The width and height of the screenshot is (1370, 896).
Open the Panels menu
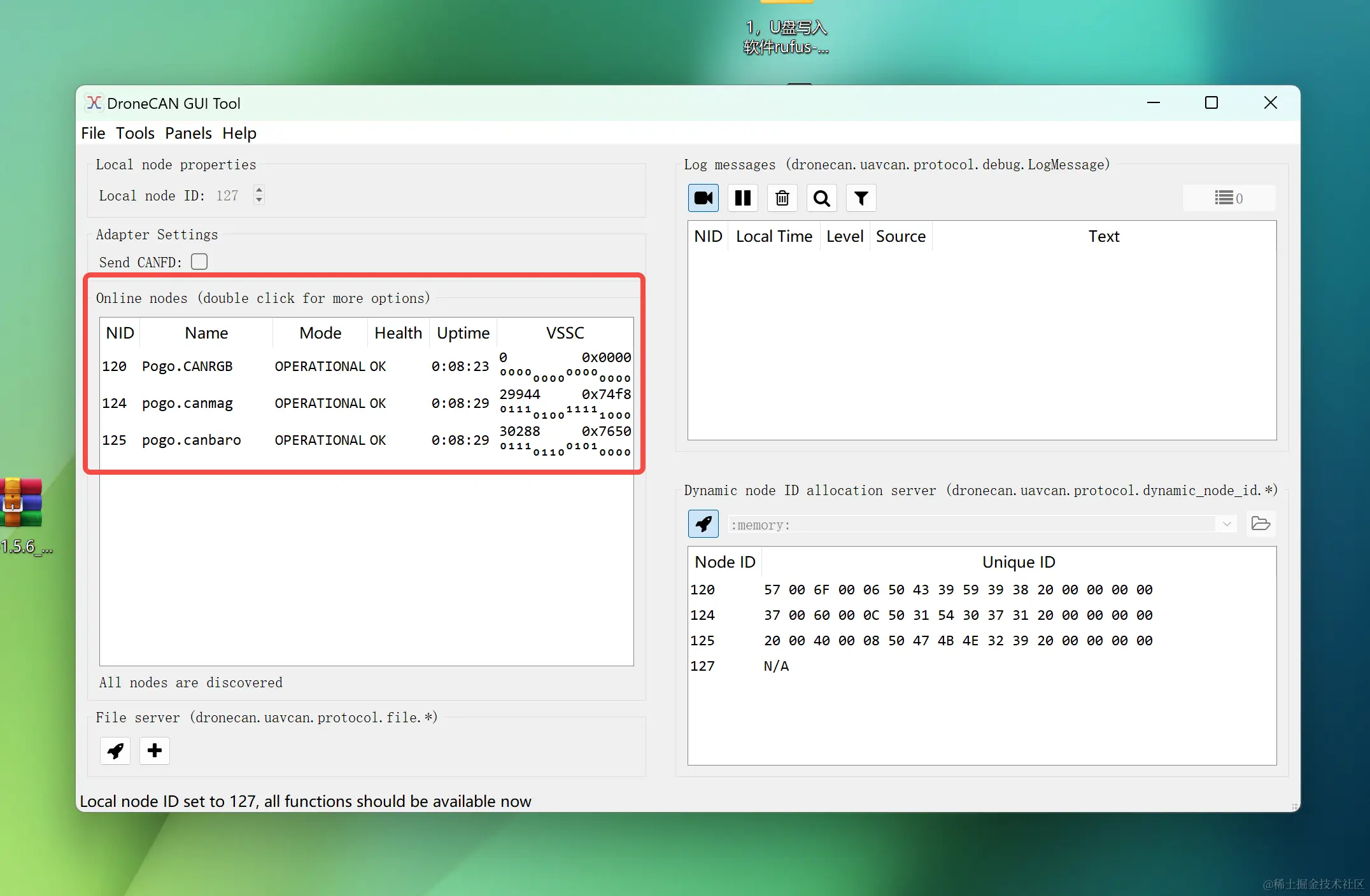tap(188, 133)
